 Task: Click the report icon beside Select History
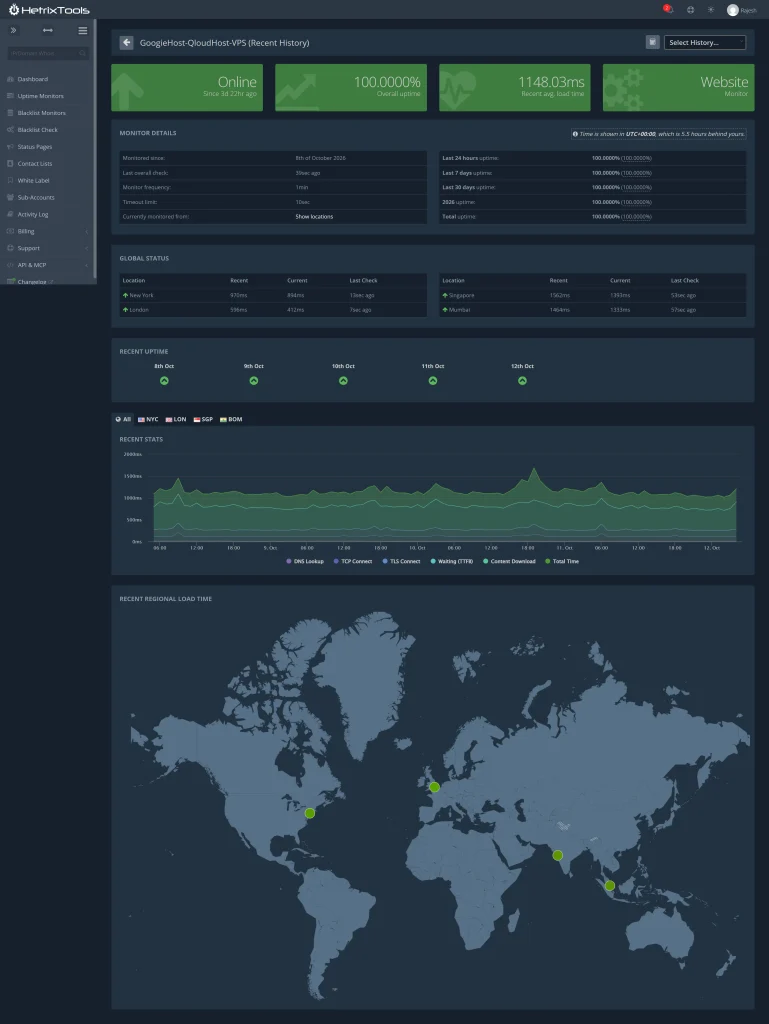point(652,42)
